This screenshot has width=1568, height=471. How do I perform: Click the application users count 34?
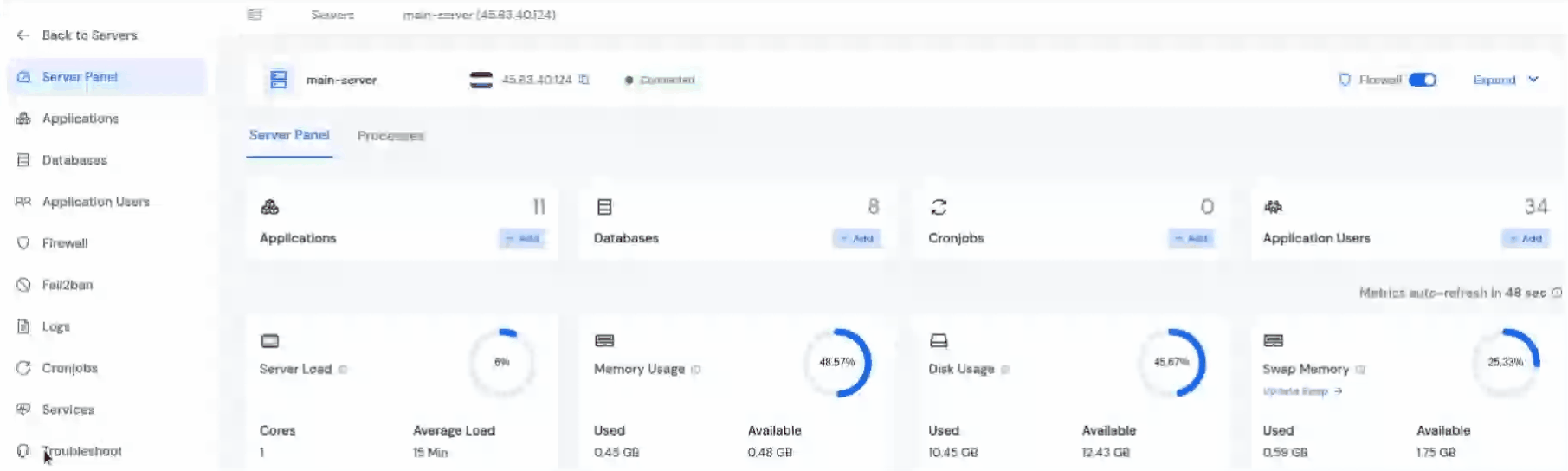point(1536,207)
